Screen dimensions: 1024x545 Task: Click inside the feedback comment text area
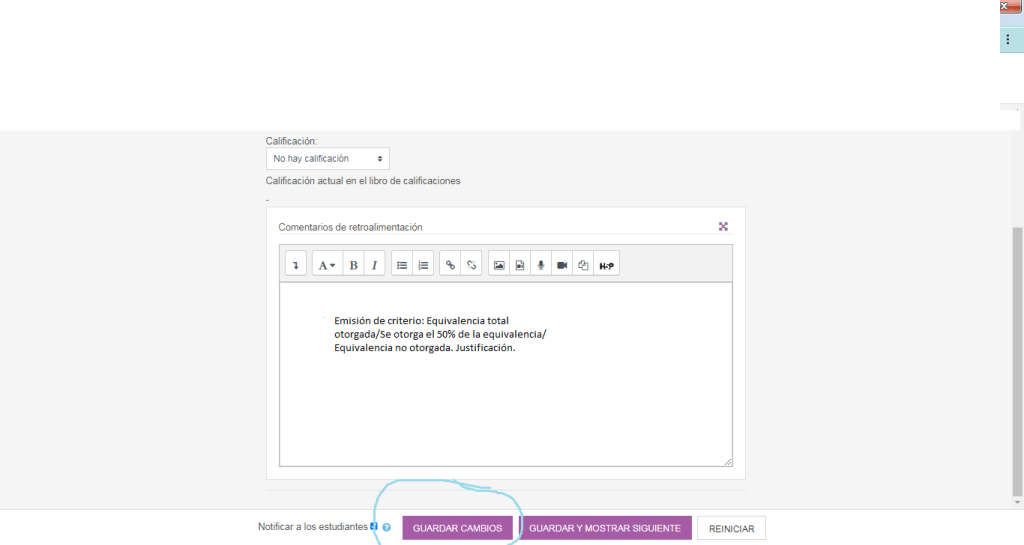tap(505, 400)
